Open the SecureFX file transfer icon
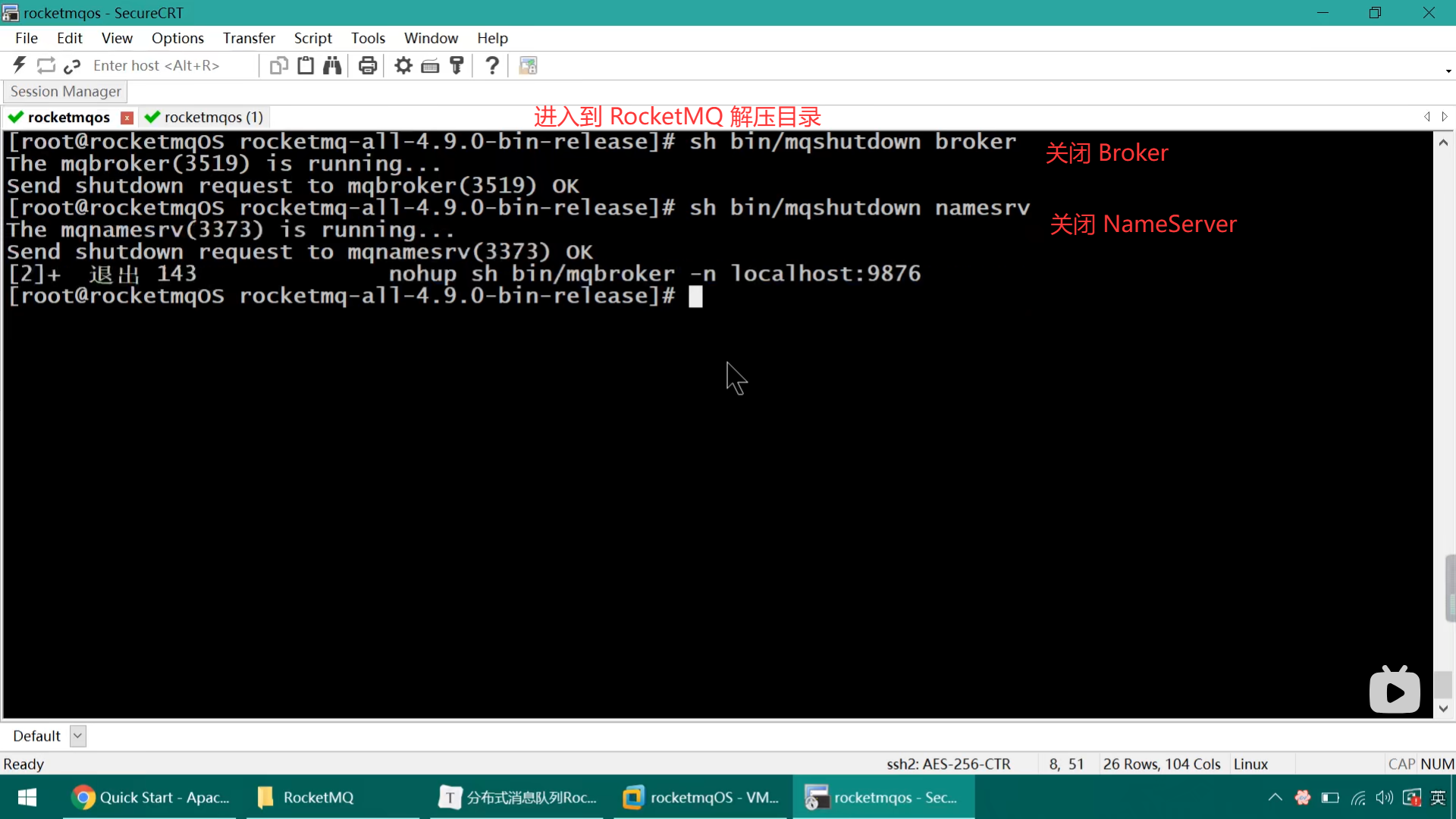Screen dimensions: 1456x819 pos(528,66)
